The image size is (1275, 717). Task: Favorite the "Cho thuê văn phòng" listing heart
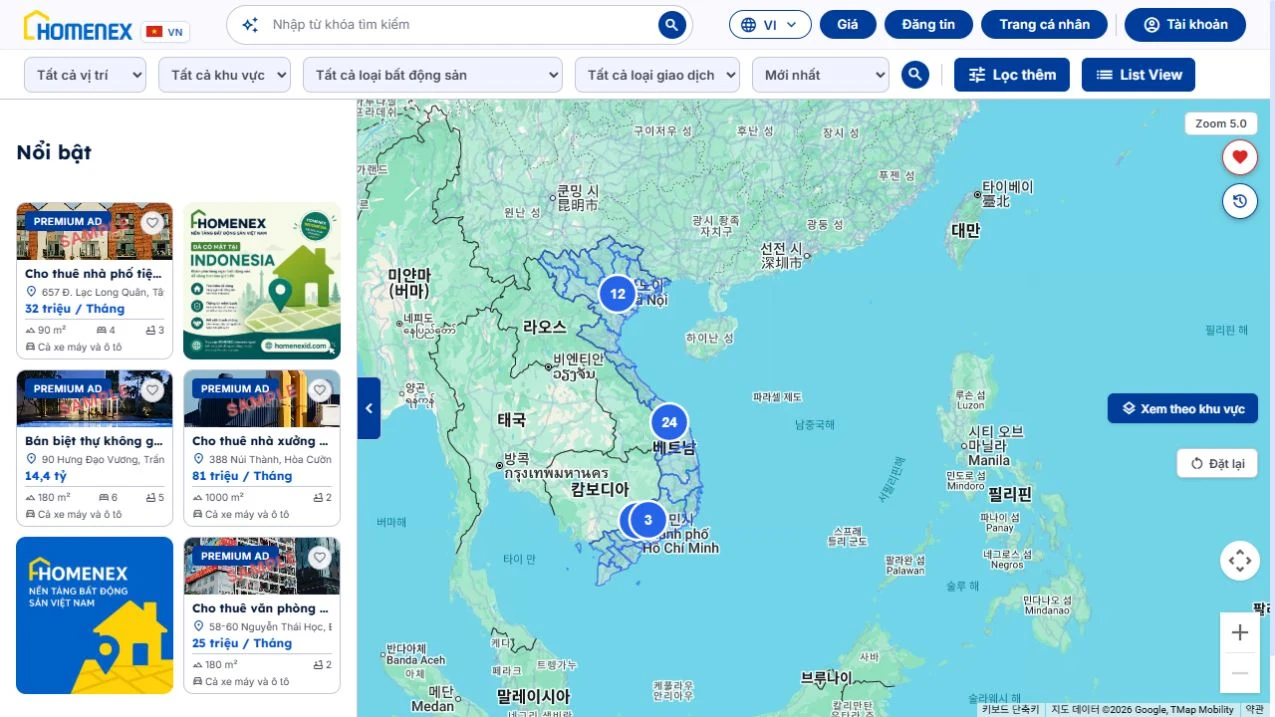coord(320,557)
